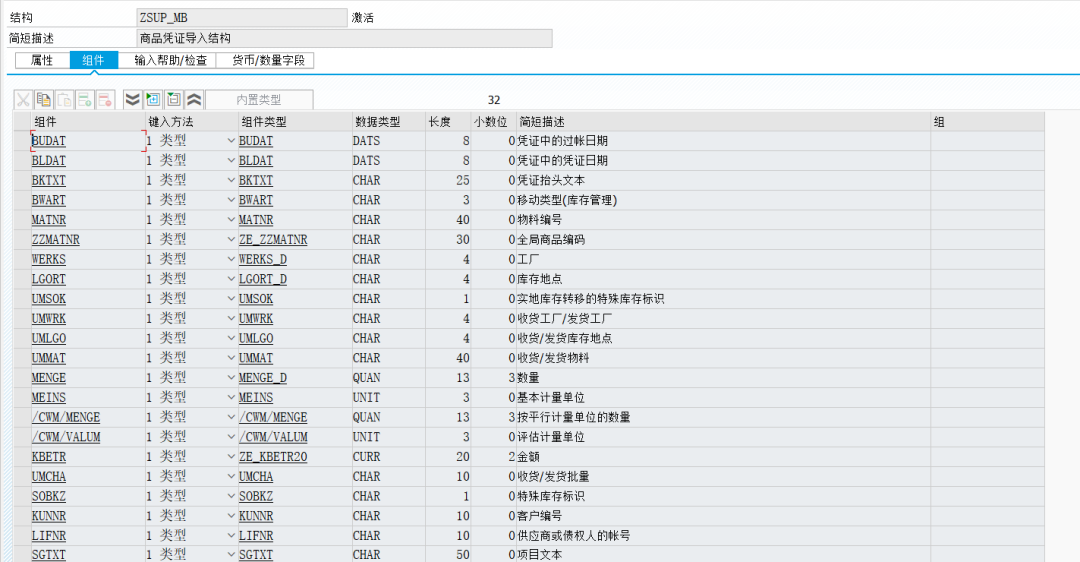Screen dimensions: 1080x562
Task: Select the 组件 tab
Action: [94, 61]
